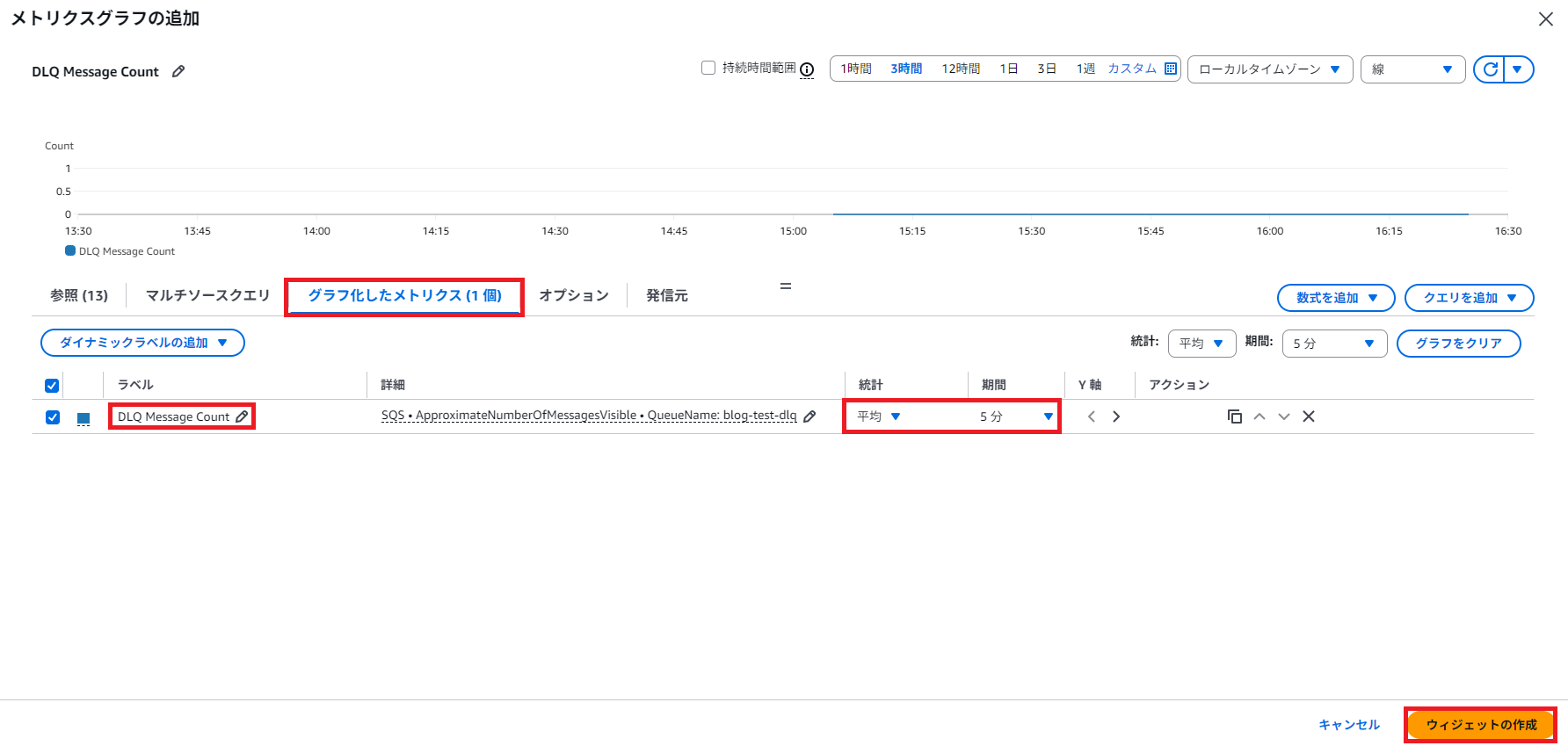Move the metric up with the up arrow
Image resolution: width=1568 pixels, height=746 pixels.
(1259, 416)
